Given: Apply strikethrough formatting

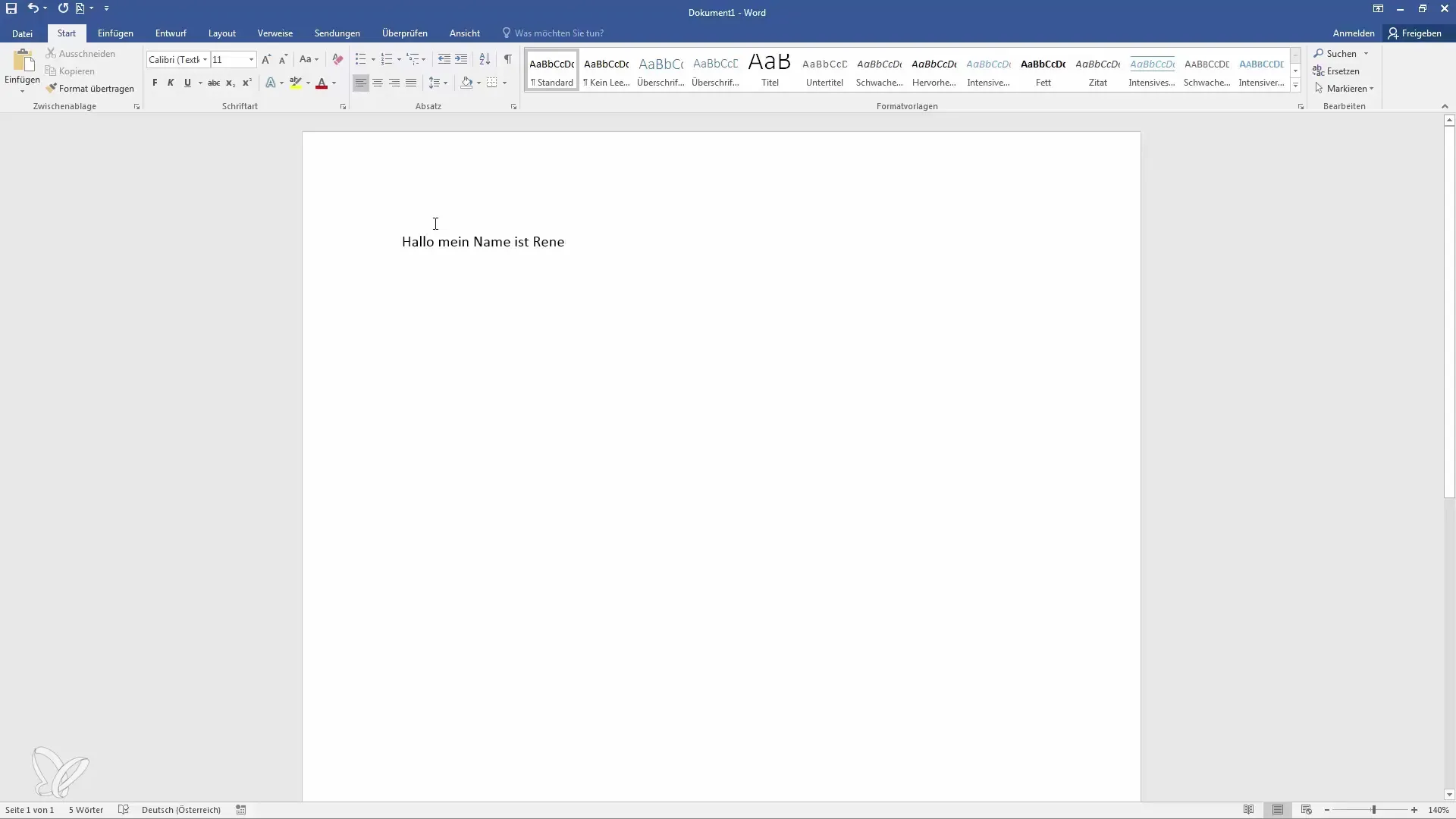Looking at the screenshot, I should 214,83.
